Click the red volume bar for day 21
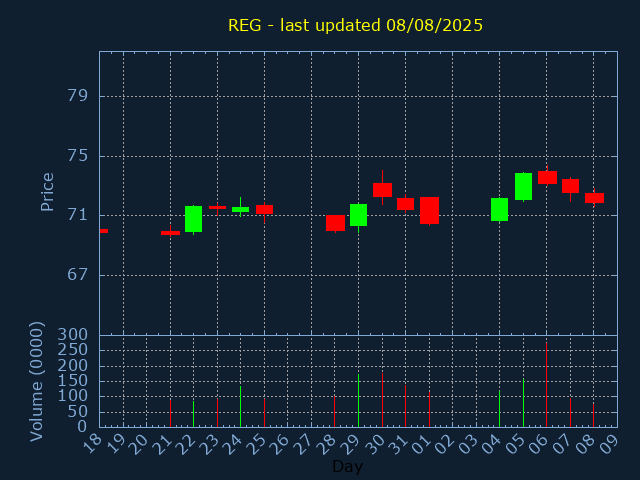Screen dimensions: 640x480 click(x=170, y=413)
